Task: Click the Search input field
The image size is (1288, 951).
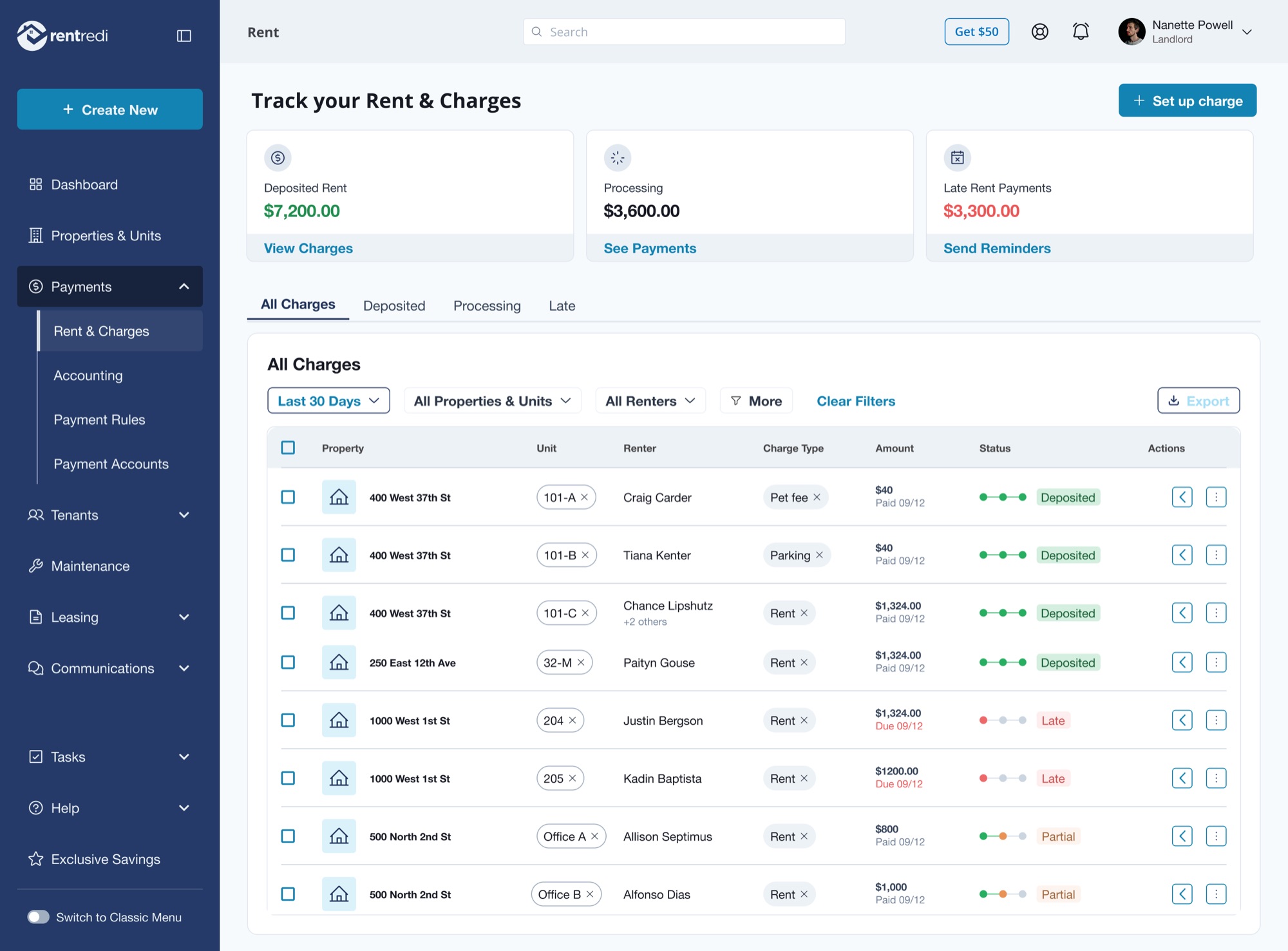Action: tap(684, 32)
